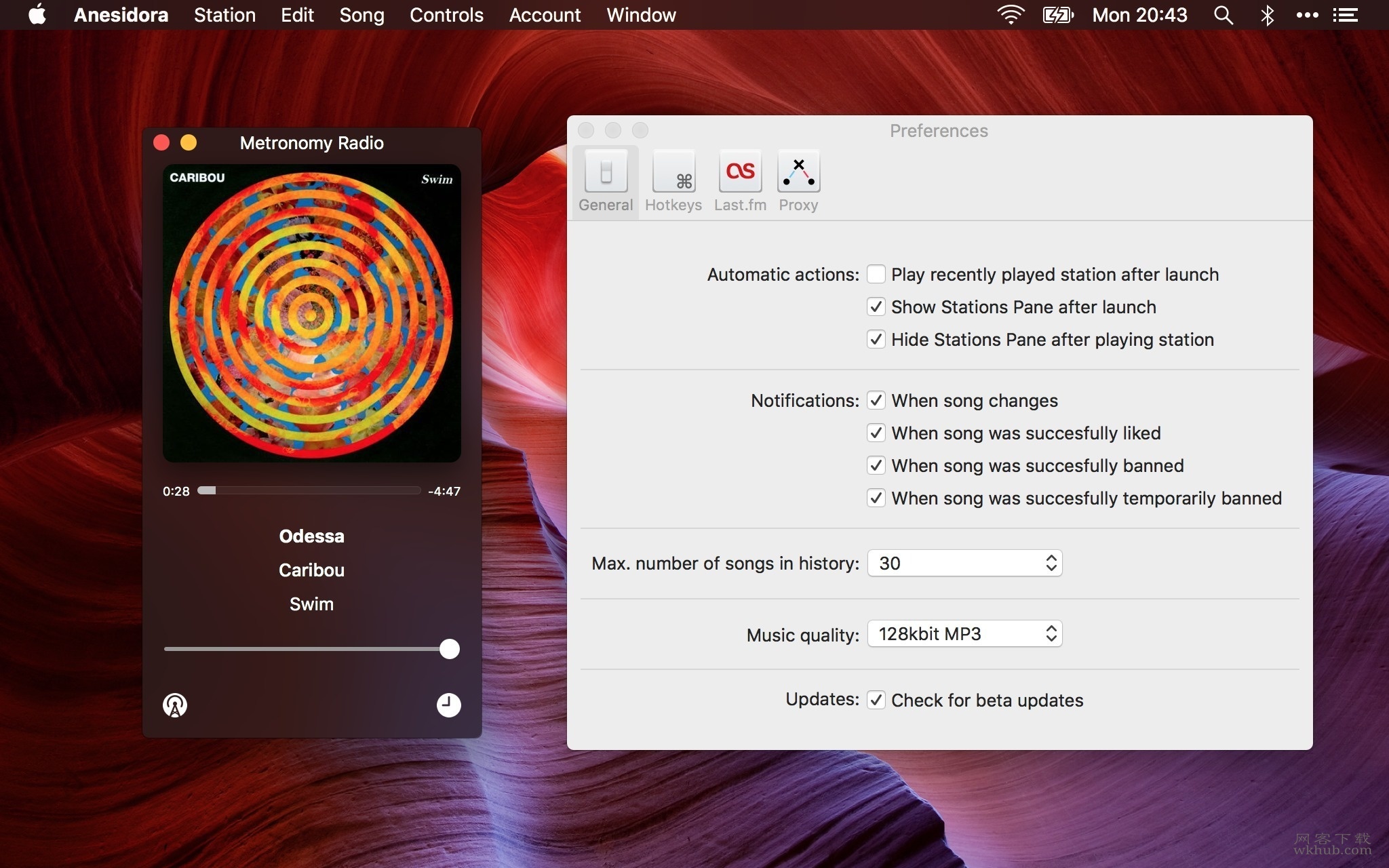Click the Bluetooth menu bar icon
Viewport: 1389px width, 868px height.
coord(1267,15)
